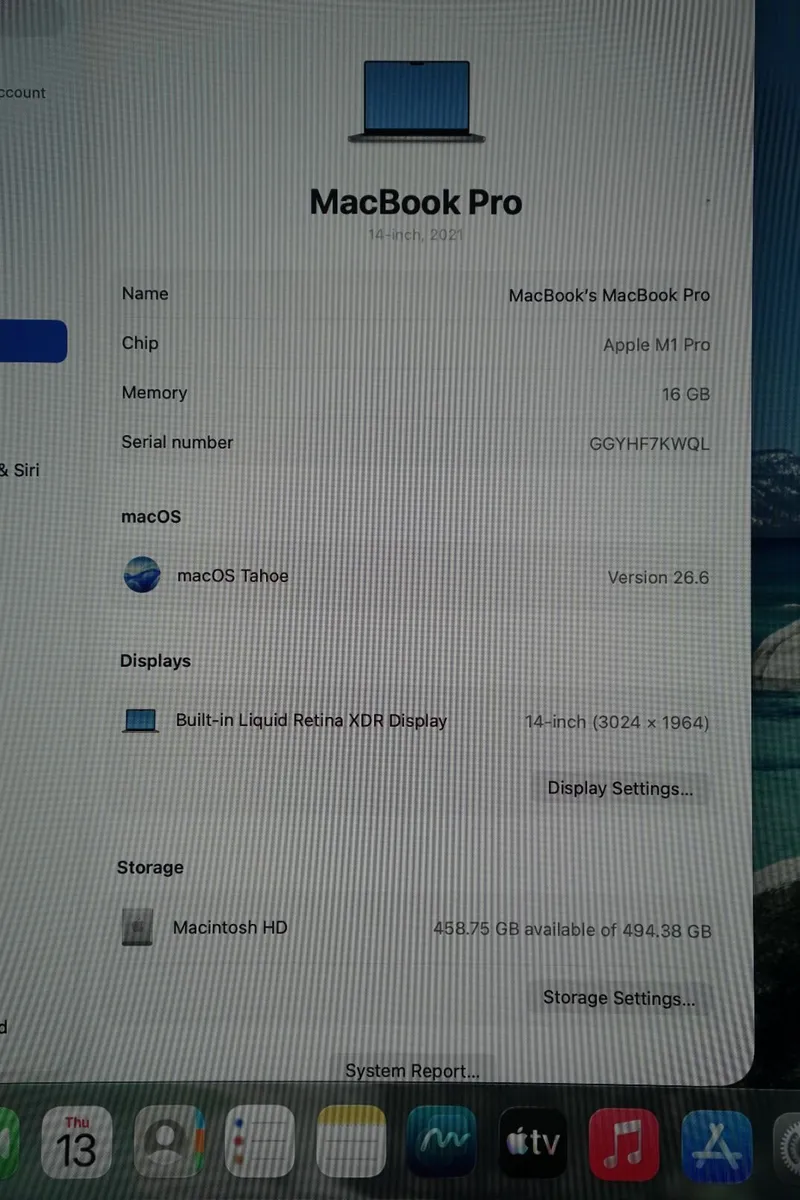Click the 14-inch (3024 × 1964) resolution
The height and width of the screenshot is (1200, 800).
[x=617, y=723]
